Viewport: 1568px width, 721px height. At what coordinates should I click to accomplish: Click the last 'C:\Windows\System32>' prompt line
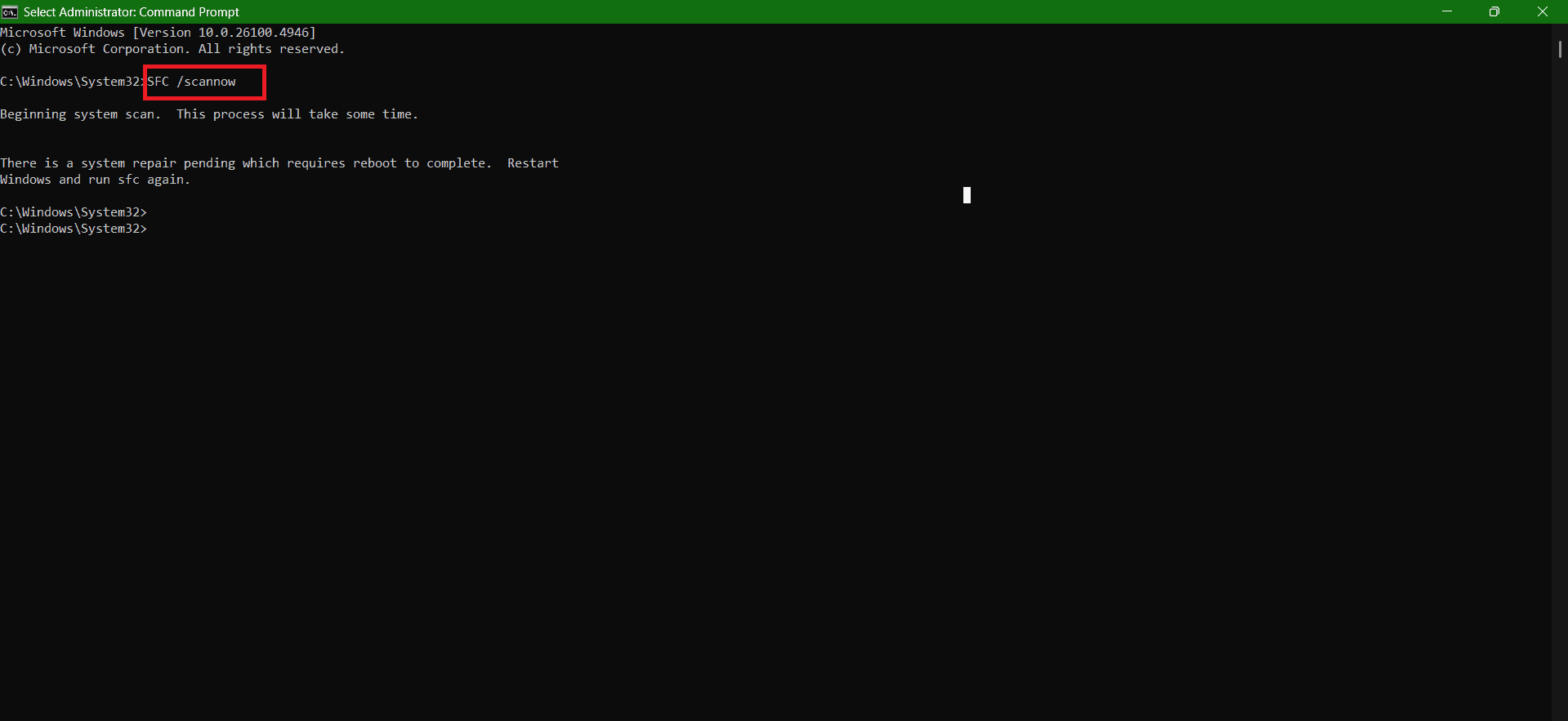tap(74, 229)
